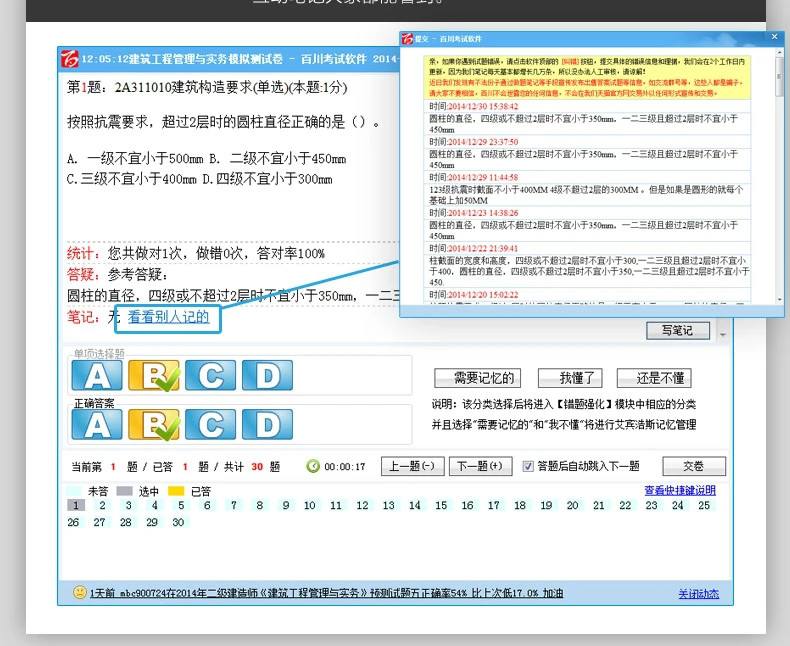This screenshot has width=790, height=646.
Task: Select answer B in single choice row
Action: (x=154, y=375)
